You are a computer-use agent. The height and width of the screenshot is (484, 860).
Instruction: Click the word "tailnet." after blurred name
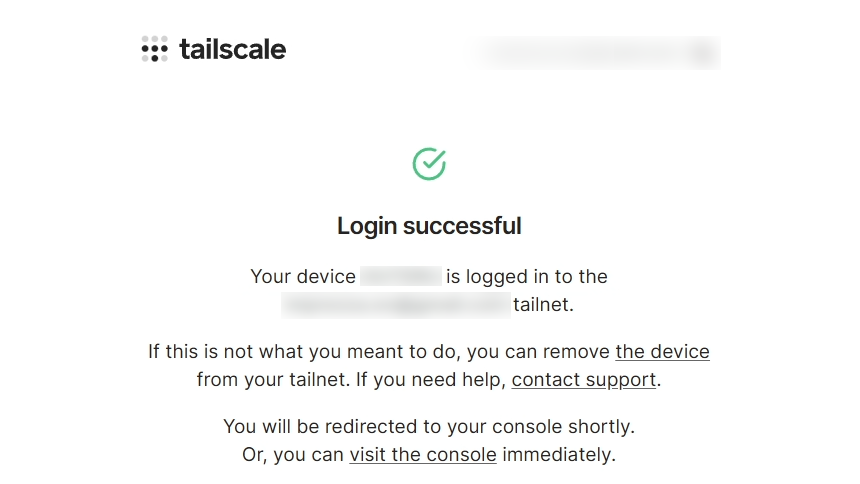(x=544, y=305)
